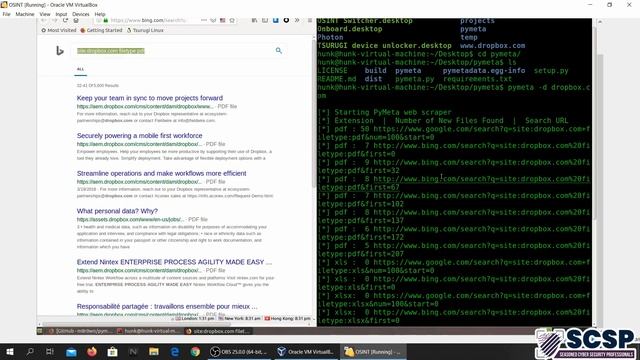Open the Firefox hamburger menu

tap(310, 20)
